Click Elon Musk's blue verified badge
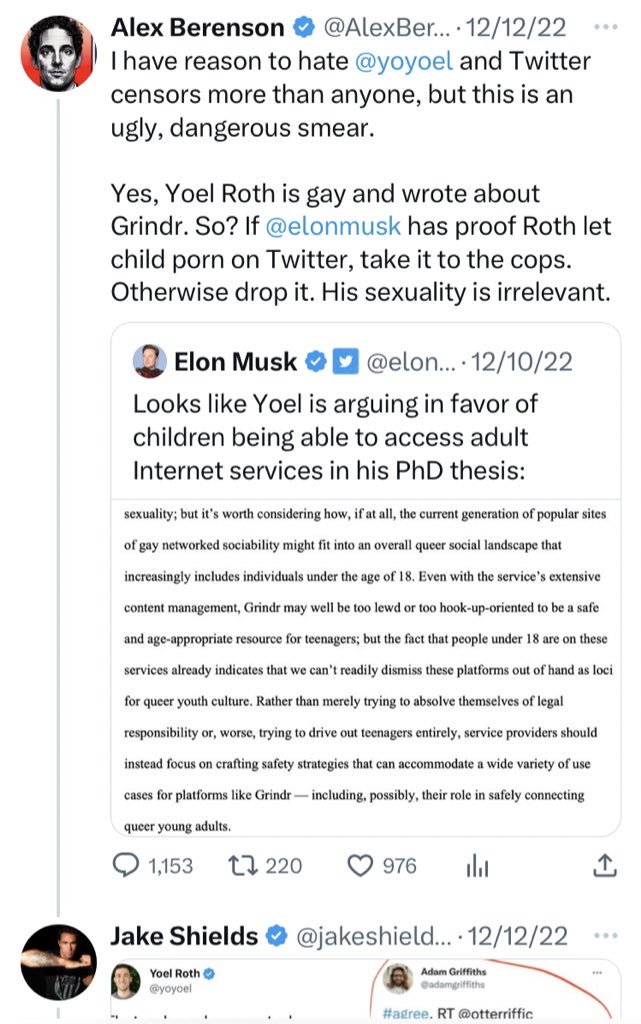The width and height of the screenshot is (641, 1024). click(315, 361)
